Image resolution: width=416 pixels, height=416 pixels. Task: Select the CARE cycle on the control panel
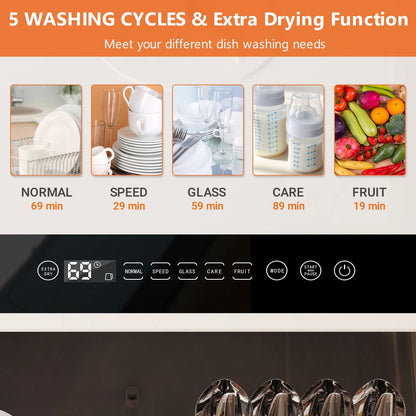pyautogui.click(x=214, y=271)
